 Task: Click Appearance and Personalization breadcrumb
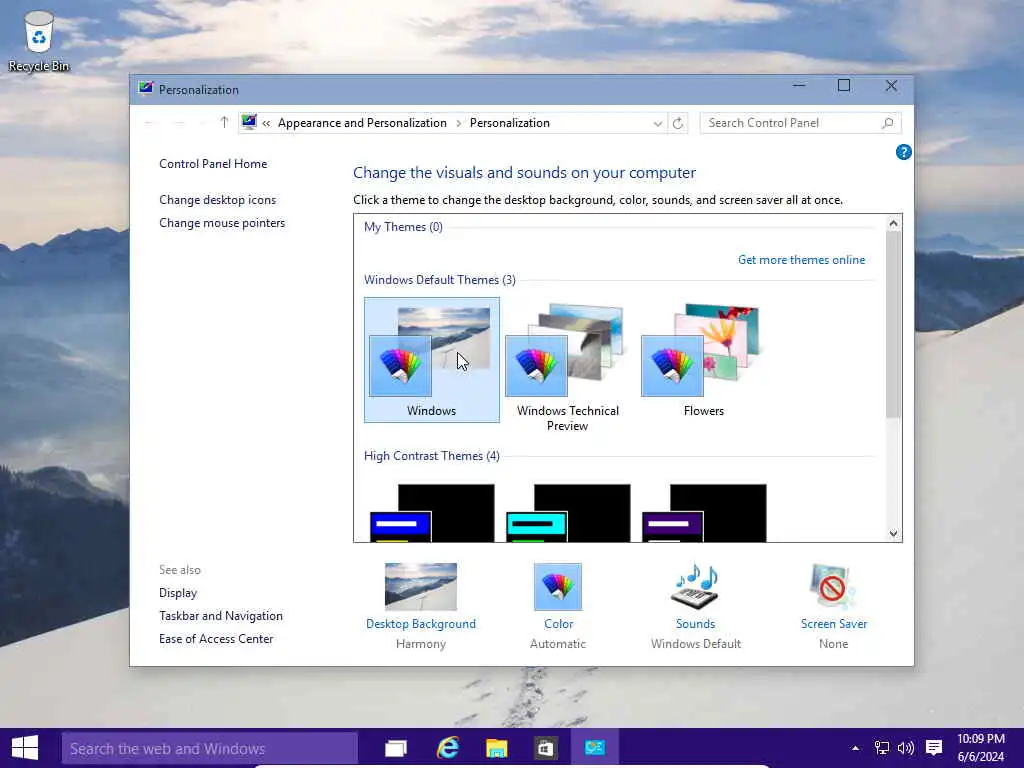tap(362, 123)
